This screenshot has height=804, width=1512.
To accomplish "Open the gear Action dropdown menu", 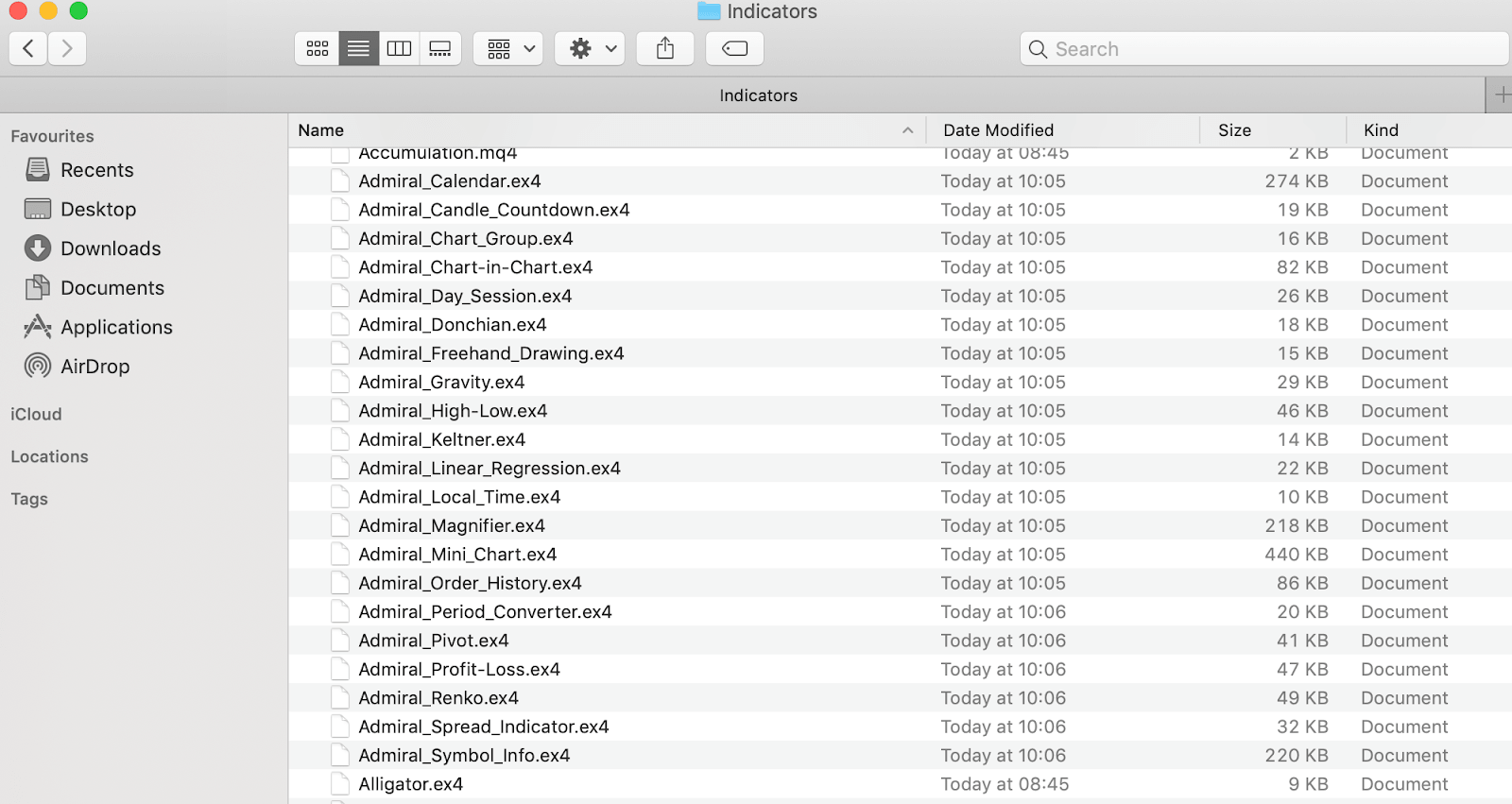I will pos(590,48).
